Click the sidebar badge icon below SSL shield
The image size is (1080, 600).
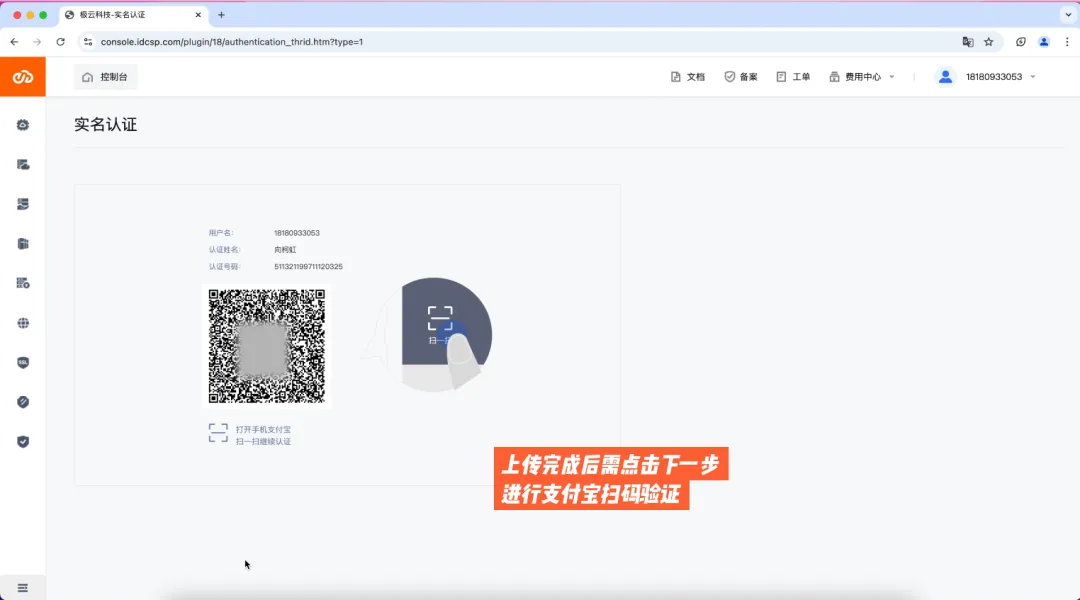[23, 402]
